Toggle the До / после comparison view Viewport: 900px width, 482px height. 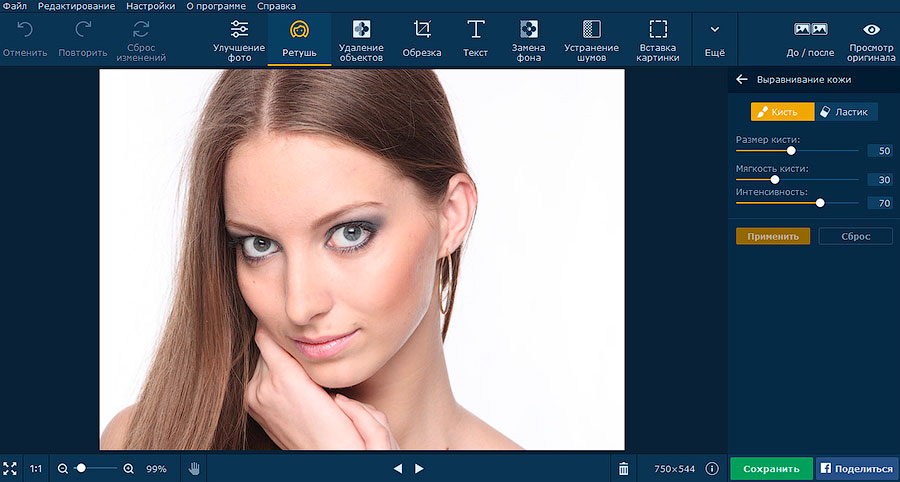810,39
